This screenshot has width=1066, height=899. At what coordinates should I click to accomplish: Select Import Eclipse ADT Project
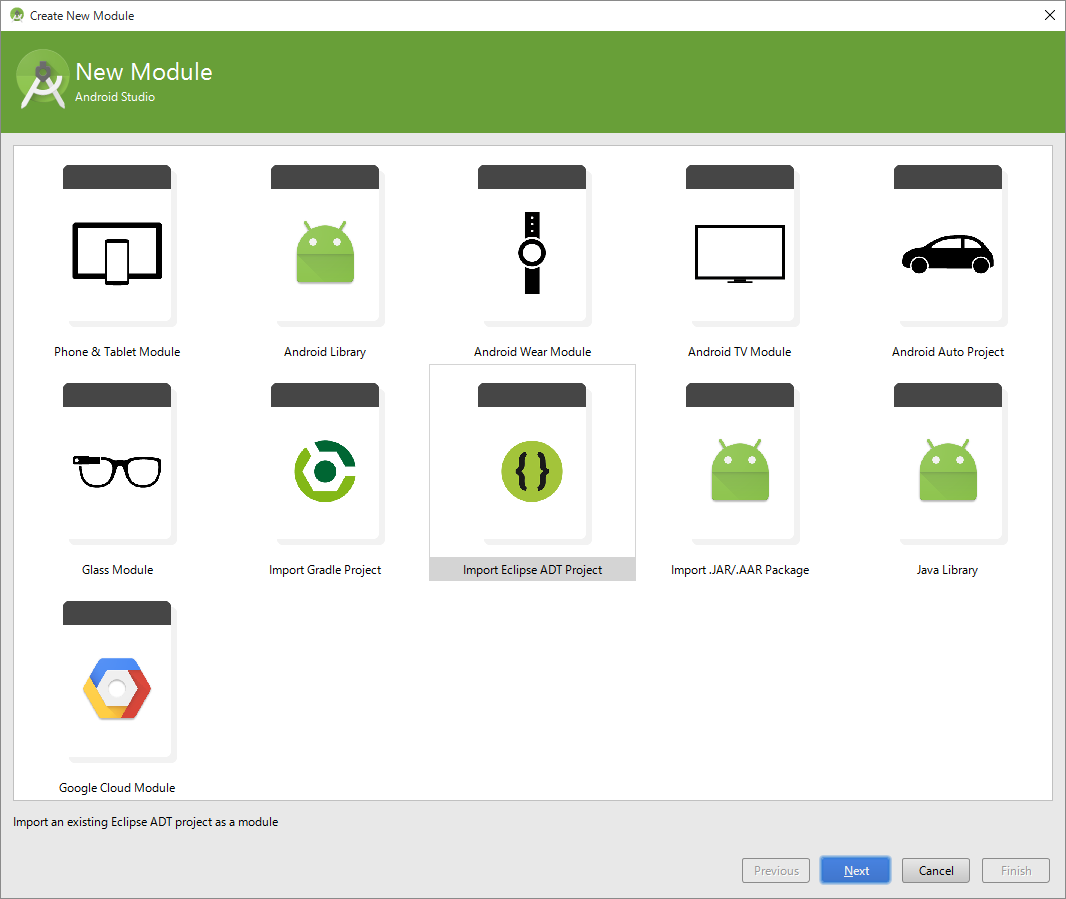531,470
